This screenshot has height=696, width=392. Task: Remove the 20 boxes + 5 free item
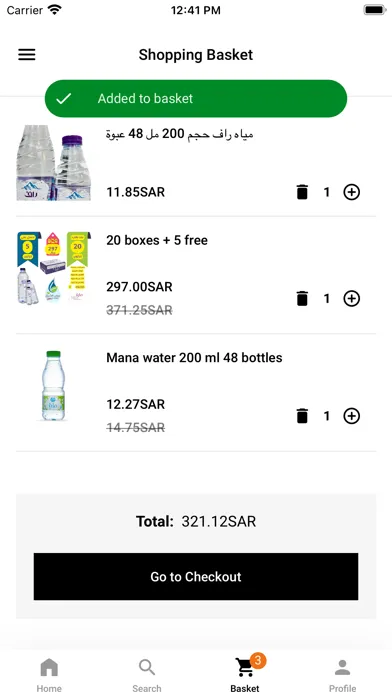click(302, 298)
